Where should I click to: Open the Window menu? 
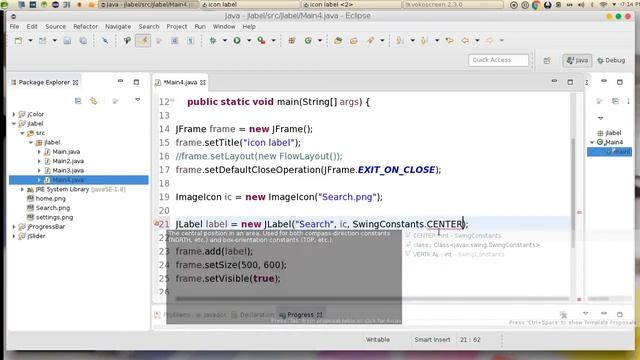[224, 27]
